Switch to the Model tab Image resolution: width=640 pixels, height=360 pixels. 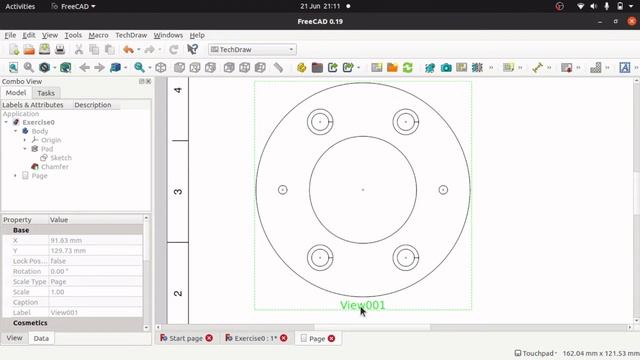(x=16, y=93)
